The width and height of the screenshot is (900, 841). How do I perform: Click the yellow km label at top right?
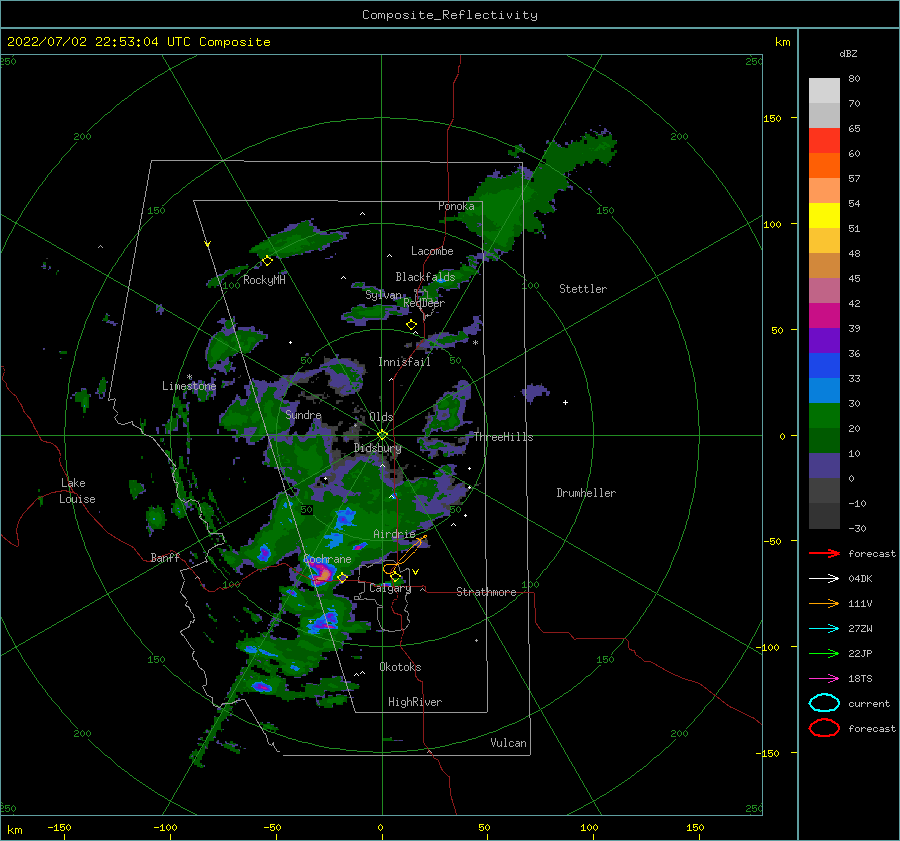(782, 42)
